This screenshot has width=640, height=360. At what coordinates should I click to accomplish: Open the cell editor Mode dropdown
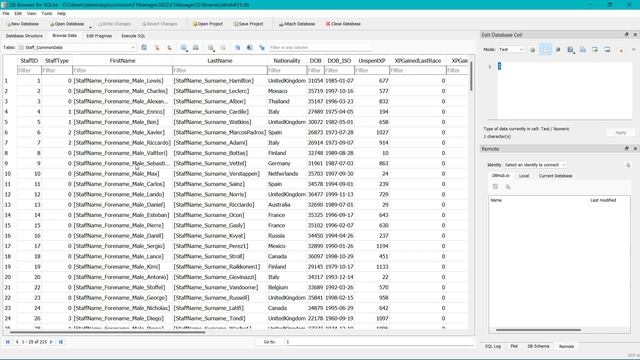(511, 49)
